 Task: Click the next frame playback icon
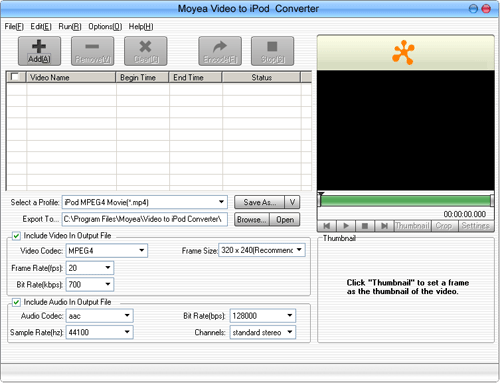tap(384, 226)
